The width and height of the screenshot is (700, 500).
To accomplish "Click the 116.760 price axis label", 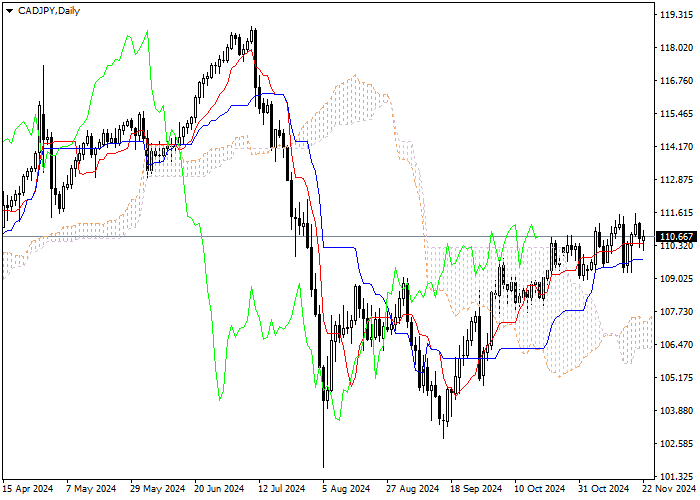I will pyautogui.click(x=676, y=81).
